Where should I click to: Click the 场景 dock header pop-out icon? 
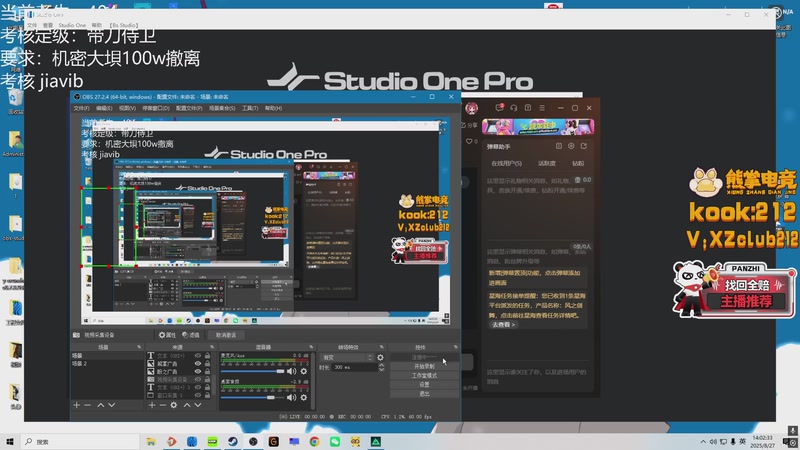pos(139,347)
